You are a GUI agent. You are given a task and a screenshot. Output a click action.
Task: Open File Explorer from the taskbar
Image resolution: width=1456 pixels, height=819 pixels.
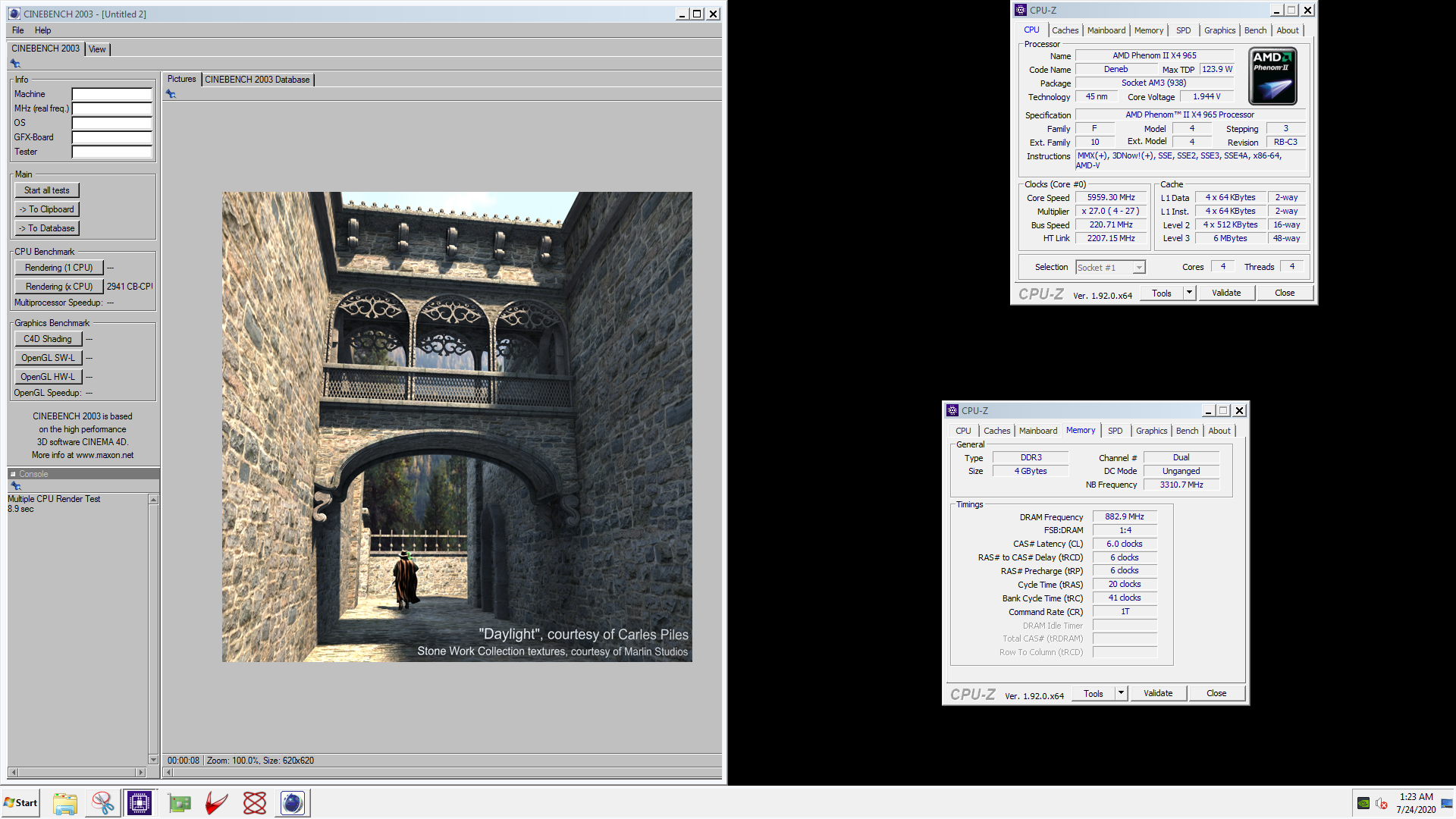point(65,803)
